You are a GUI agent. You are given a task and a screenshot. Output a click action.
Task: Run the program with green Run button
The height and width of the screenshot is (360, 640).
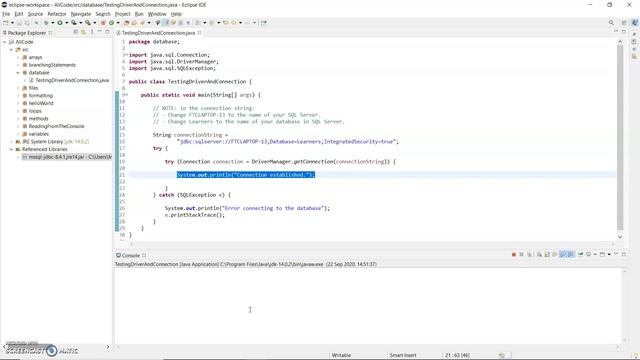pos(60,23)
